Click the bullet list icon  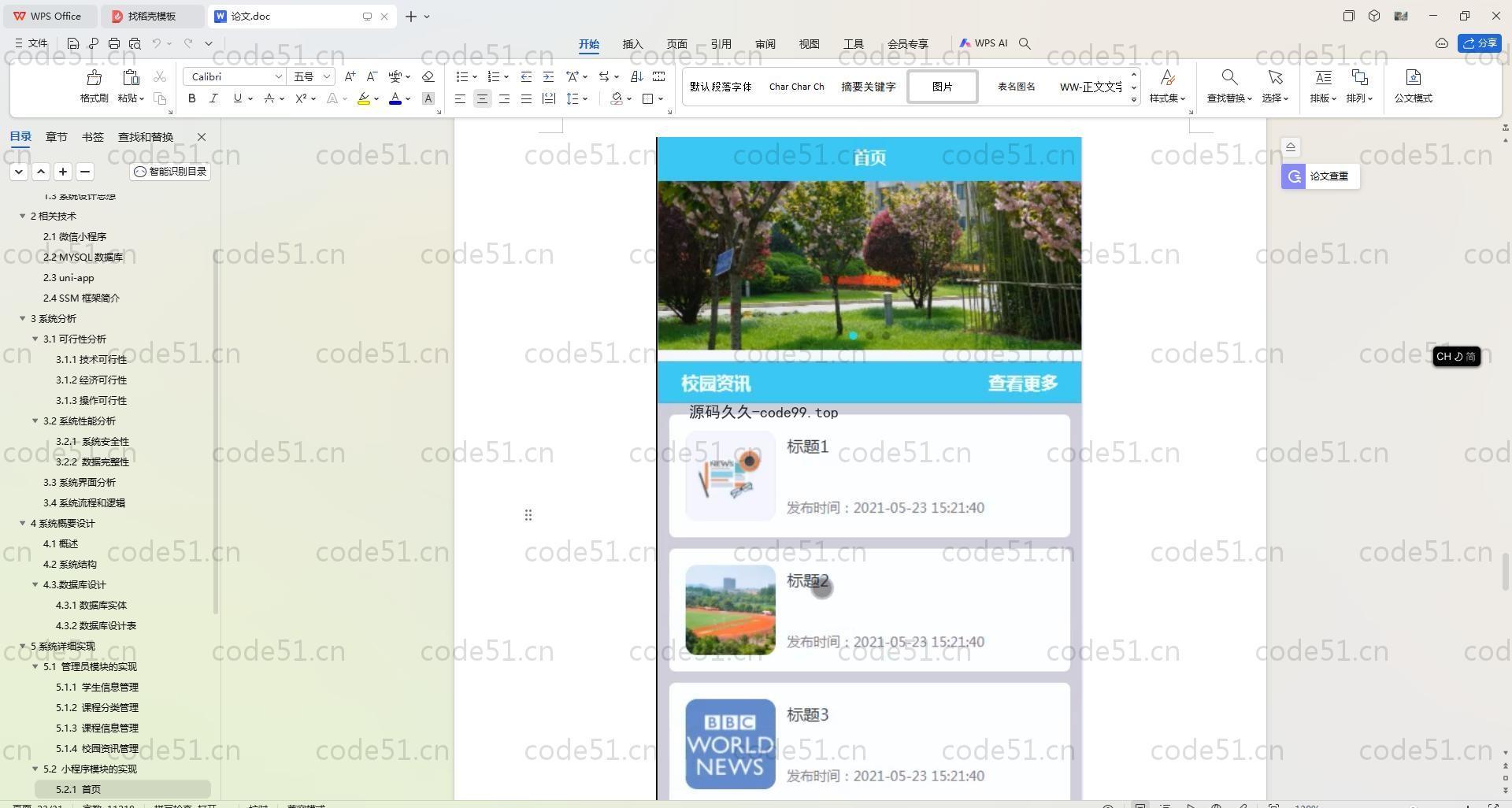462,76
